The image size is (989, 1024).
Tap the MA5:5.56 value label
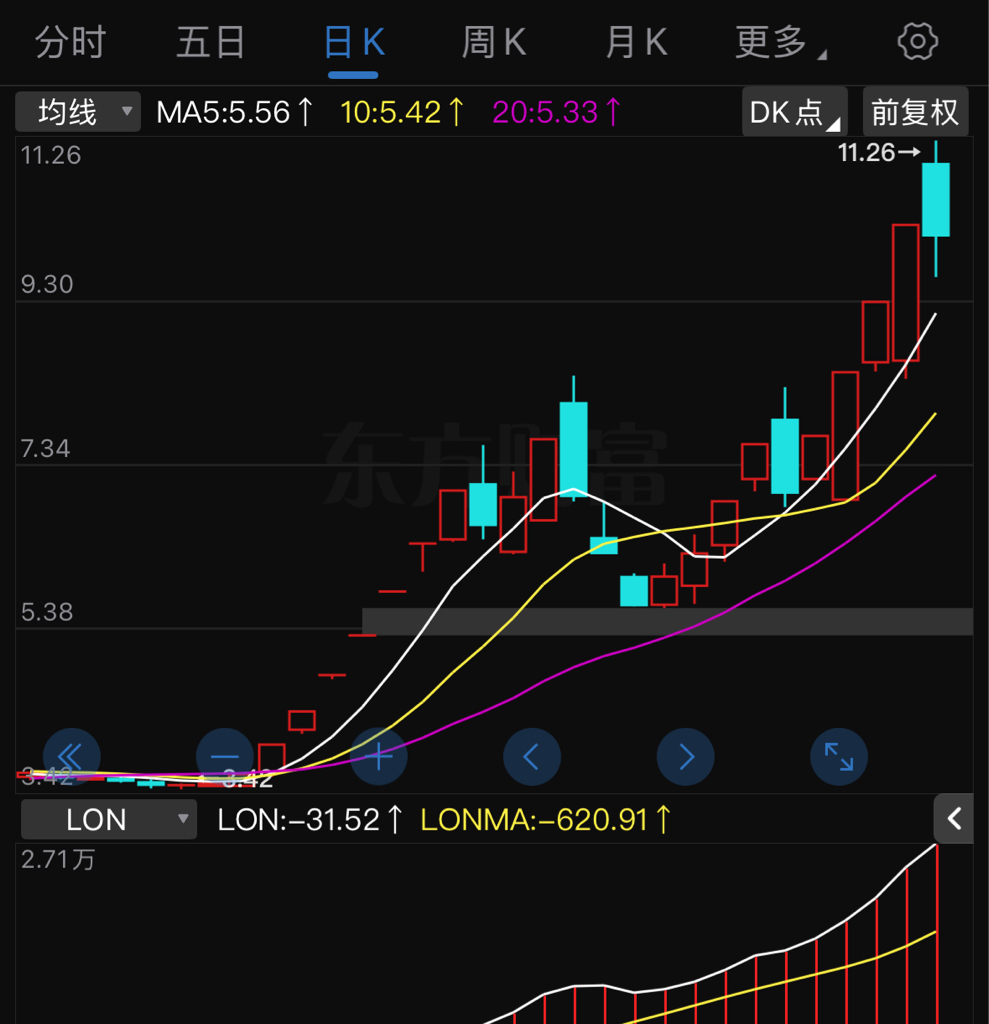(235, 112)
